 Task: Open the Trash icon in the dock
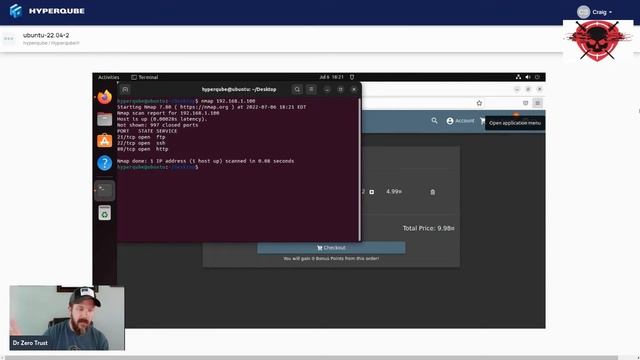click(x=105, y=213)
